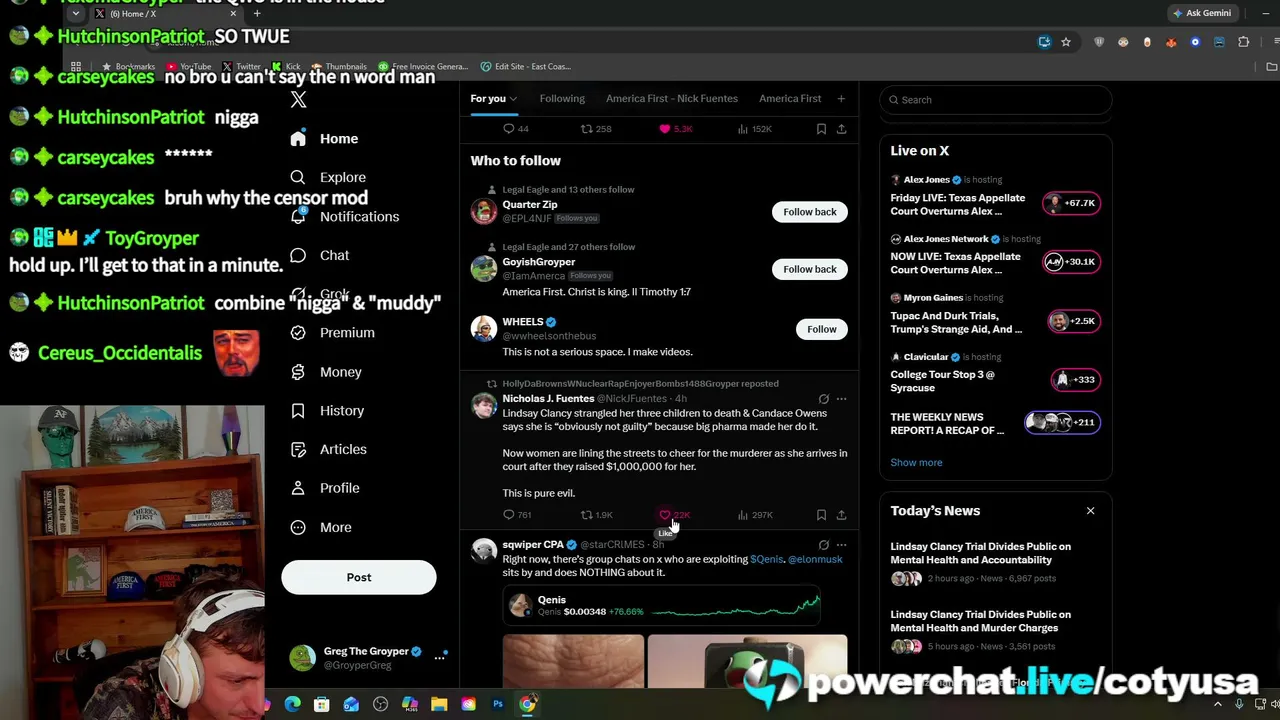Go to Home in the sidebar
1280x720 pixels.
point(324,139)
